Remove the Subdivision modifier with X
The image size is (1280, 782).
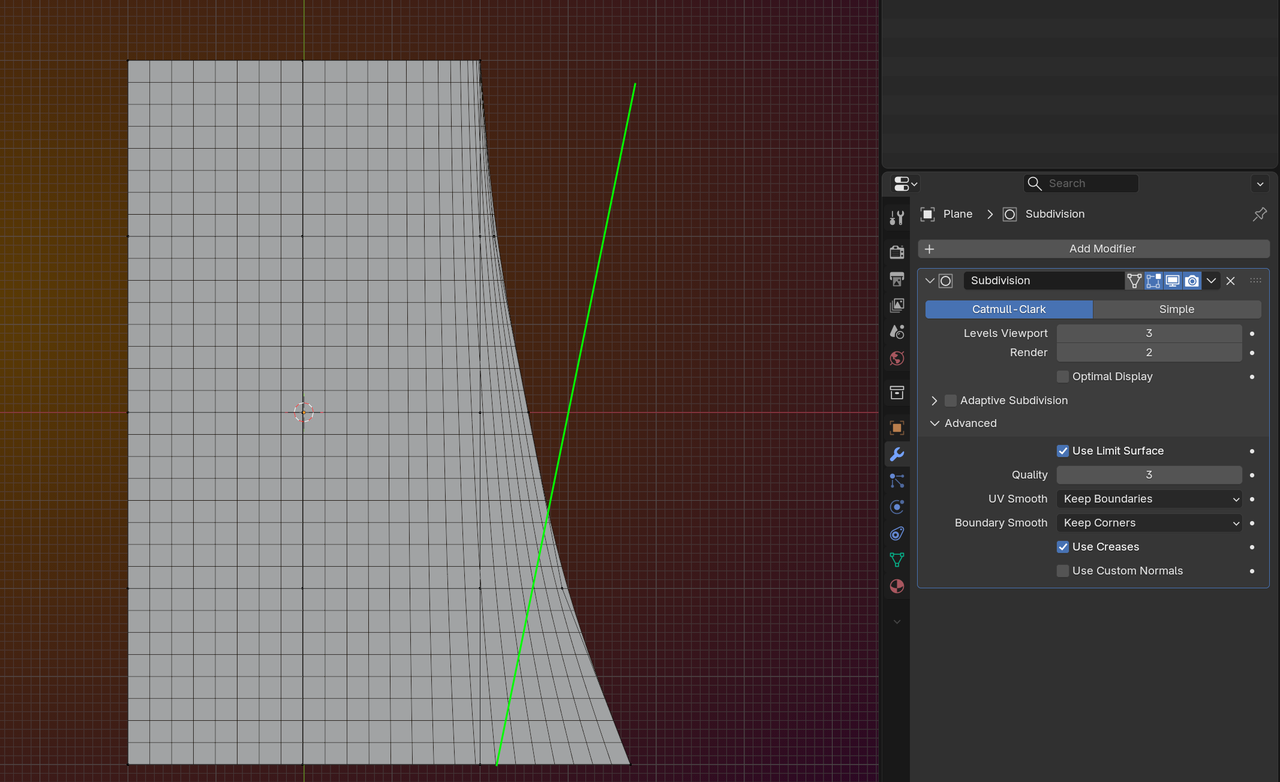pyautogui.click(x=1231, y=281)
